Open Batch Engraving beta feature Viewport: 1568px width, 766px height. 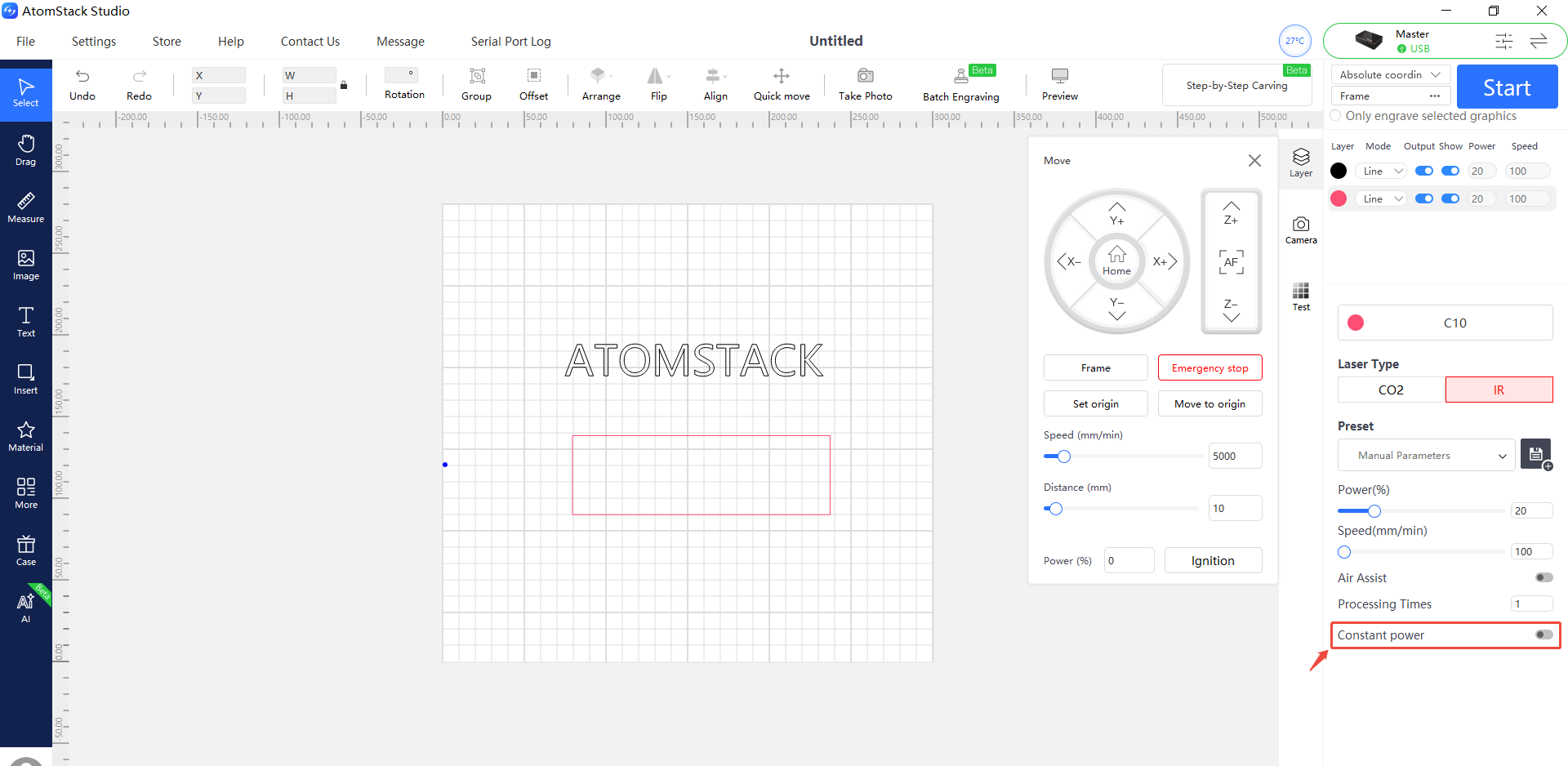pos(961,85)
